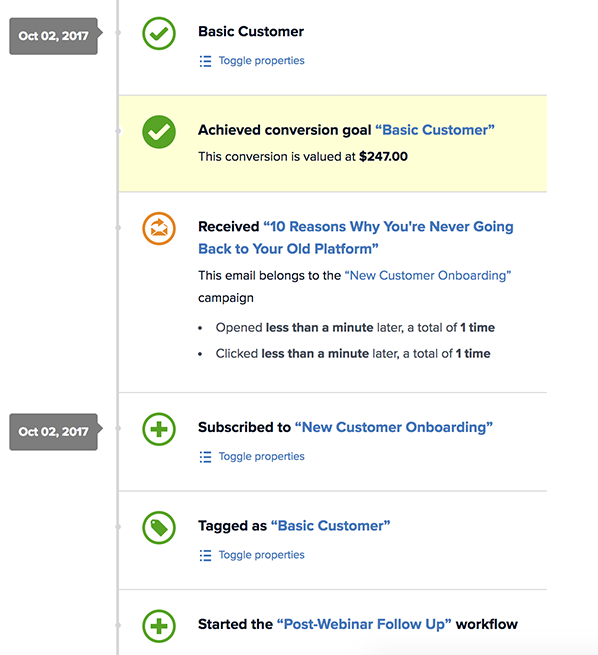Open the "Basic Customer" tag link

pyautogui.click(x=330, y=526)
